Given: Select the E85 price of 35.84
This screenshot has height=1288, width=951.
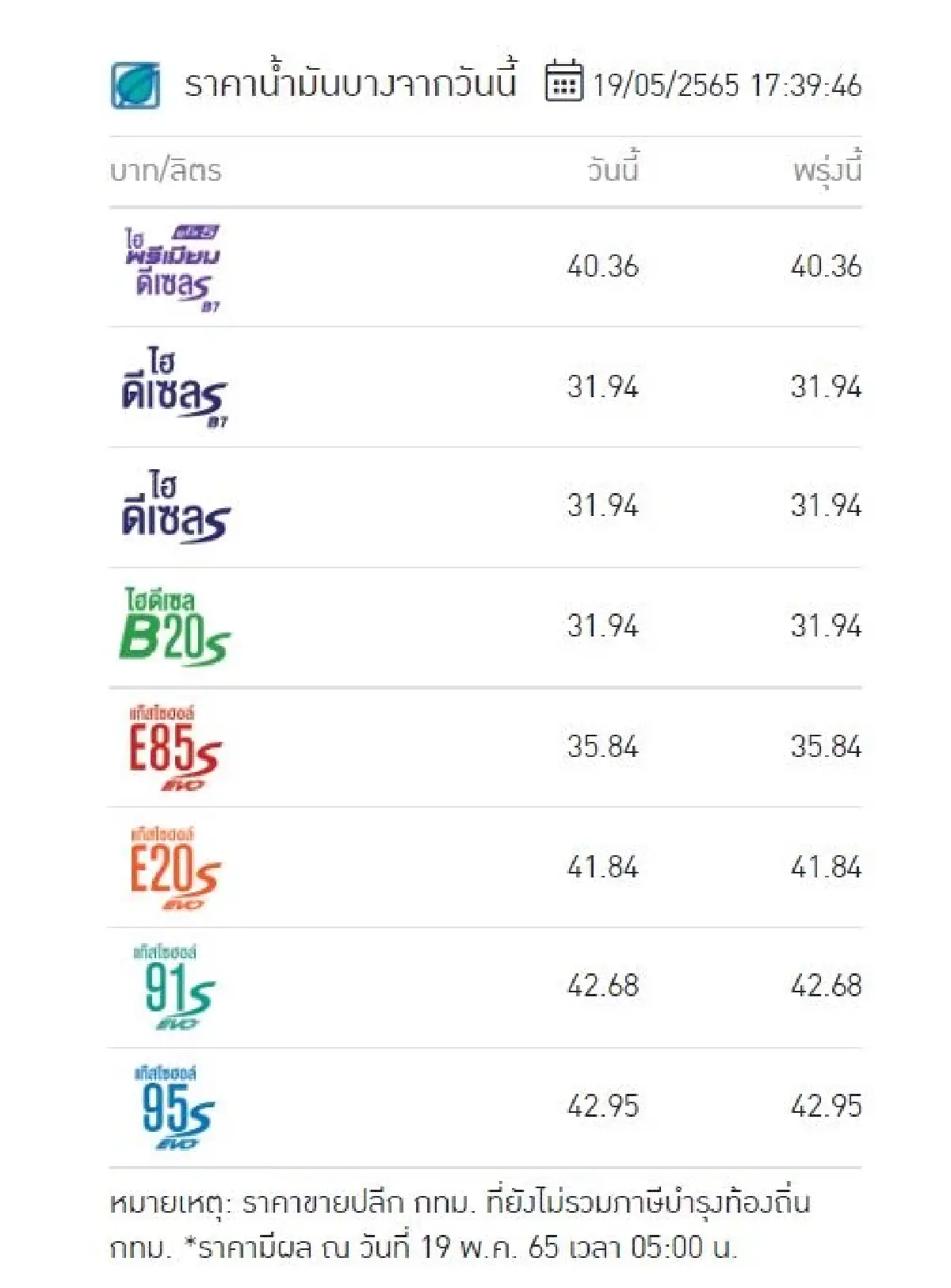Looking at the screenshot, I should click(x=605, y=745).
